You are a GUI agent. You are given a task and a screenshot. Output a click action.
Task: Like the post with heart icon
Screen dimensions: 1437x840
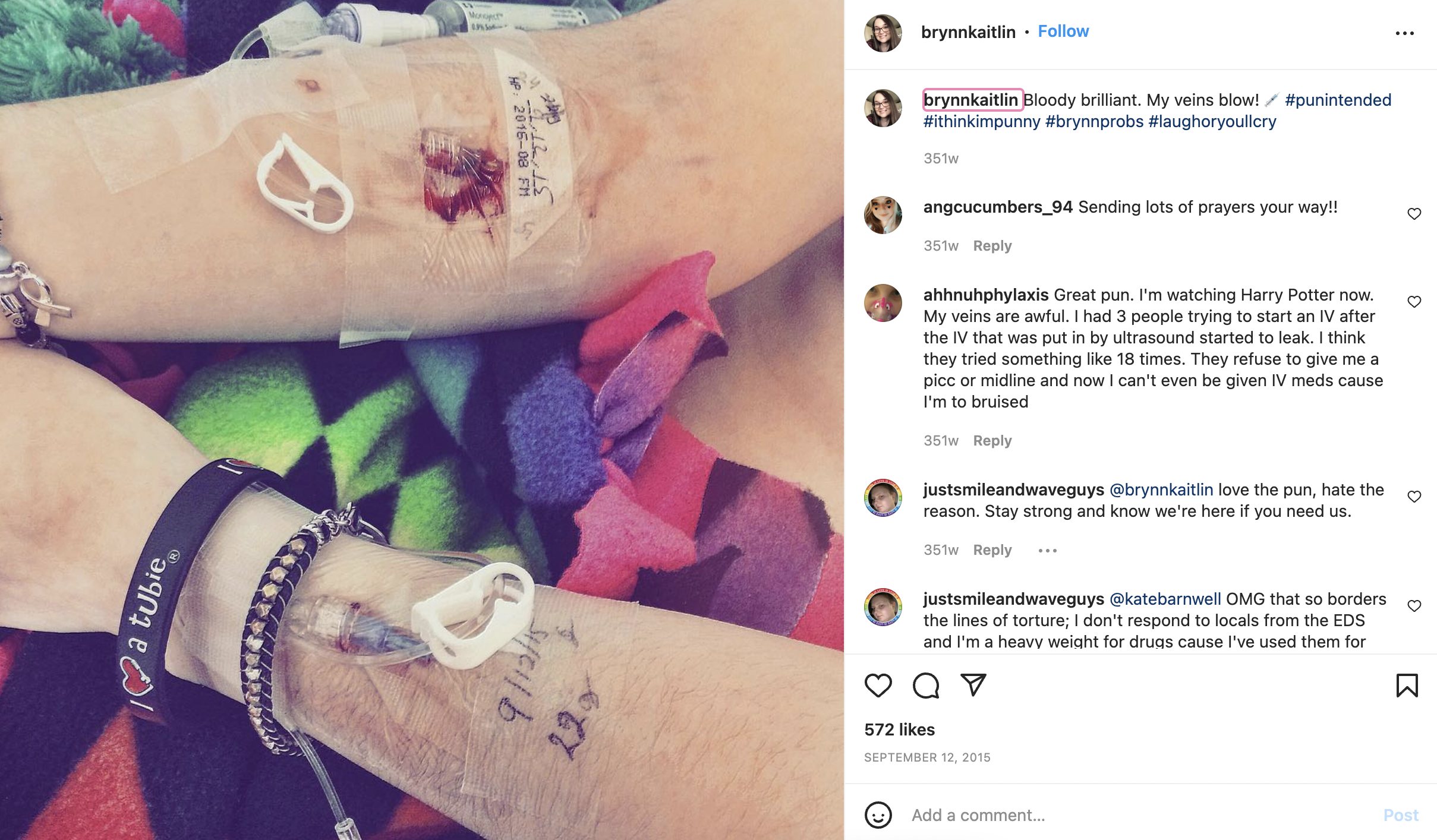878,686
